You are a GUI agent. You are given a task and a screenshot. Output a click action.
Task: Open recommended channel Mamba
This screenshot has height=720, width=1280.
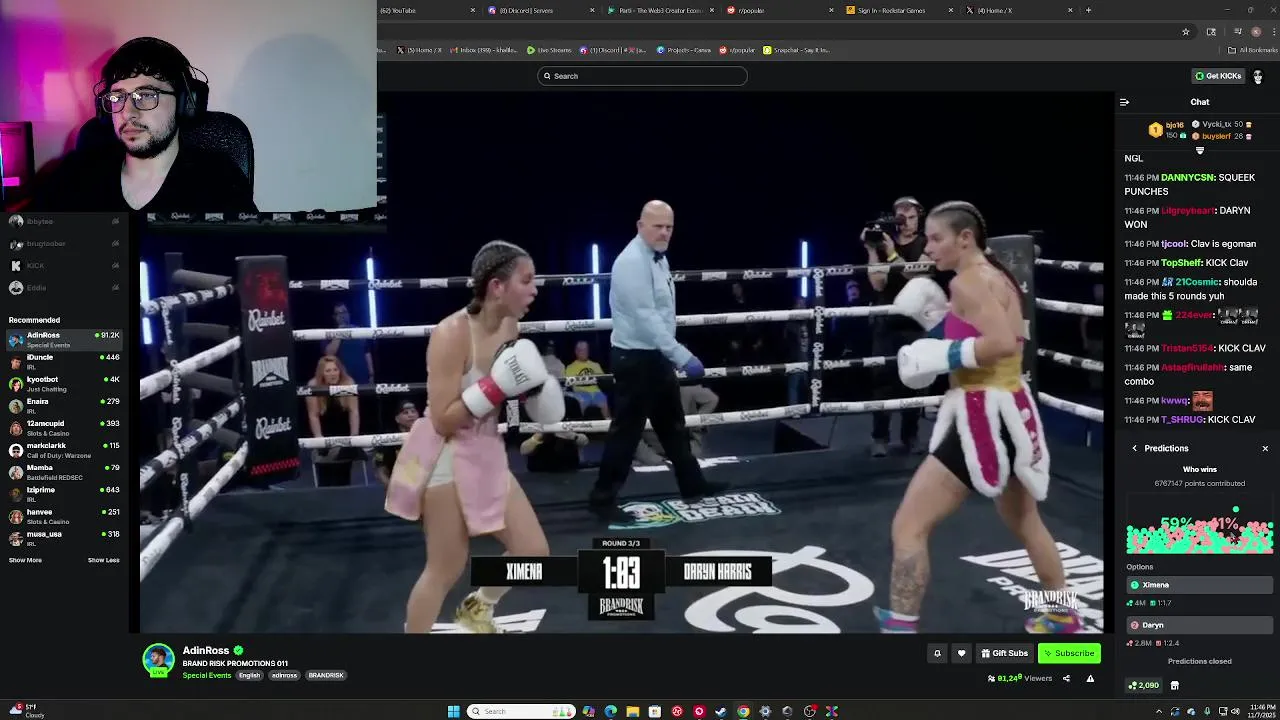[x=64, y=472]
